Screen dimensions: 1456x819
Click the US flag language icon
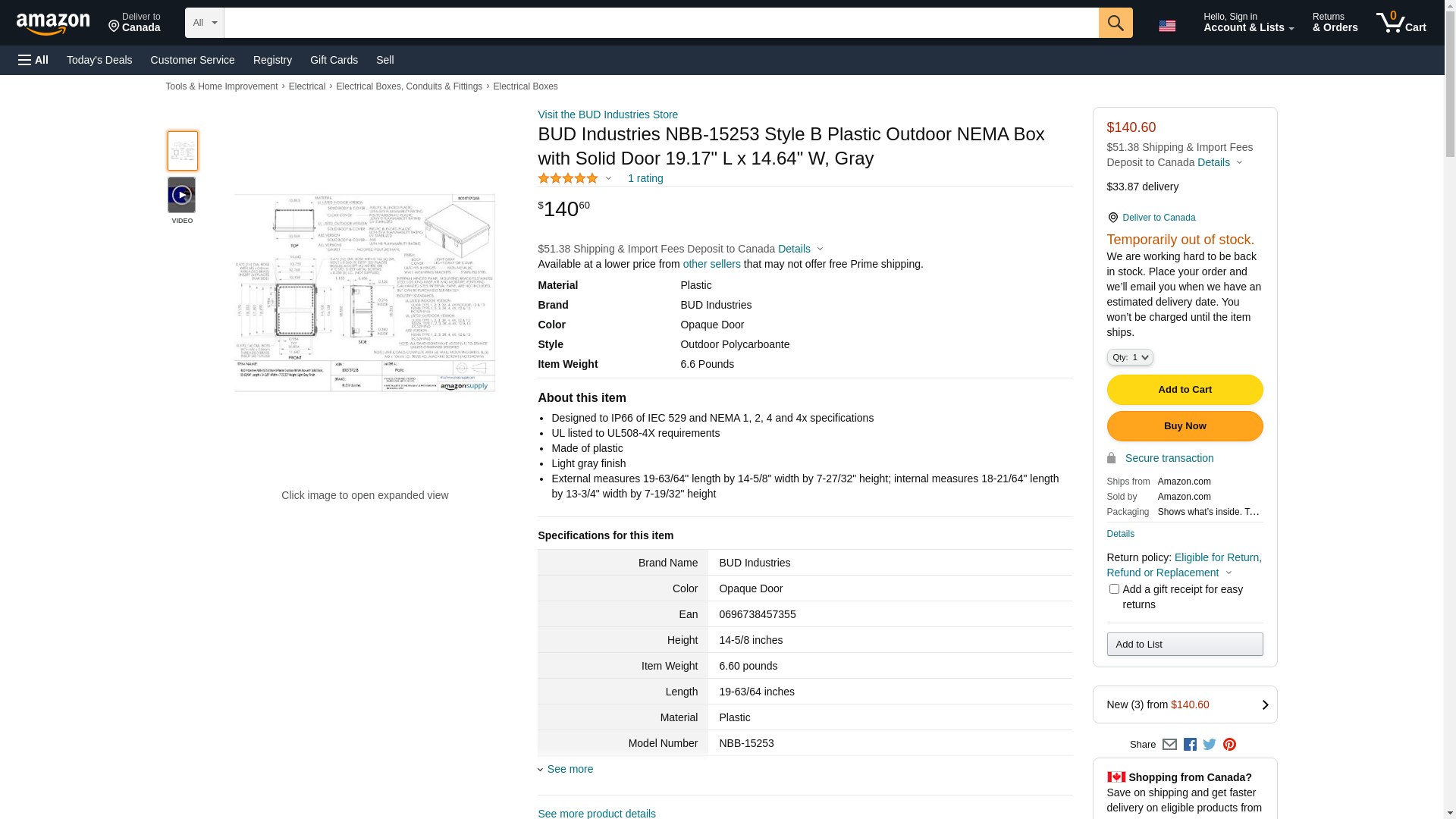click(1167, 26)
